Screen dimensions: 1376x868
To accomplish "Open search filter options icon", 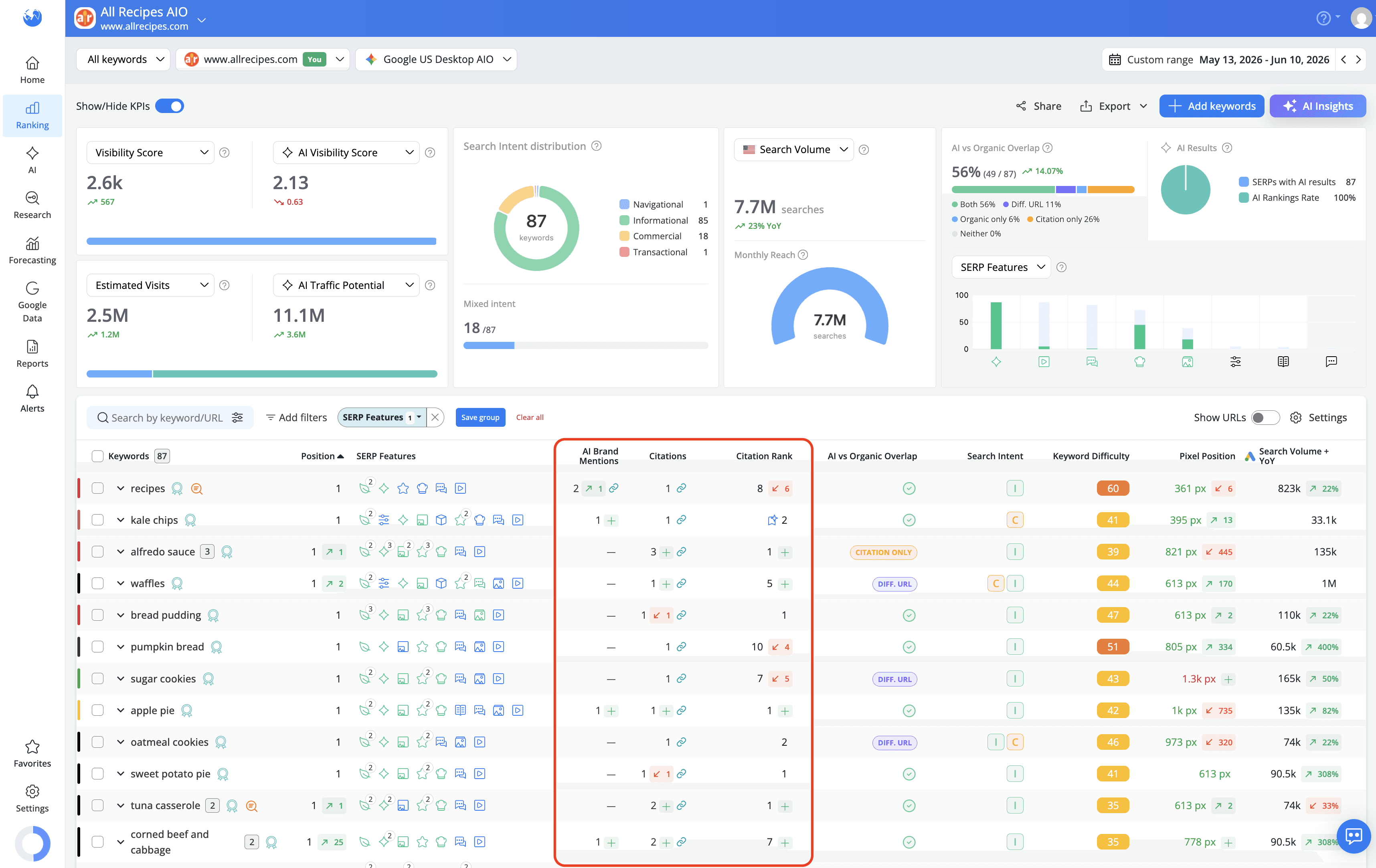I will point(238,418).
